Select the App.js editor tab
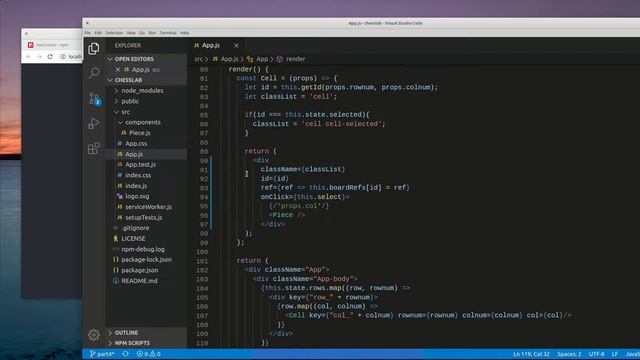 pos(211,45)
